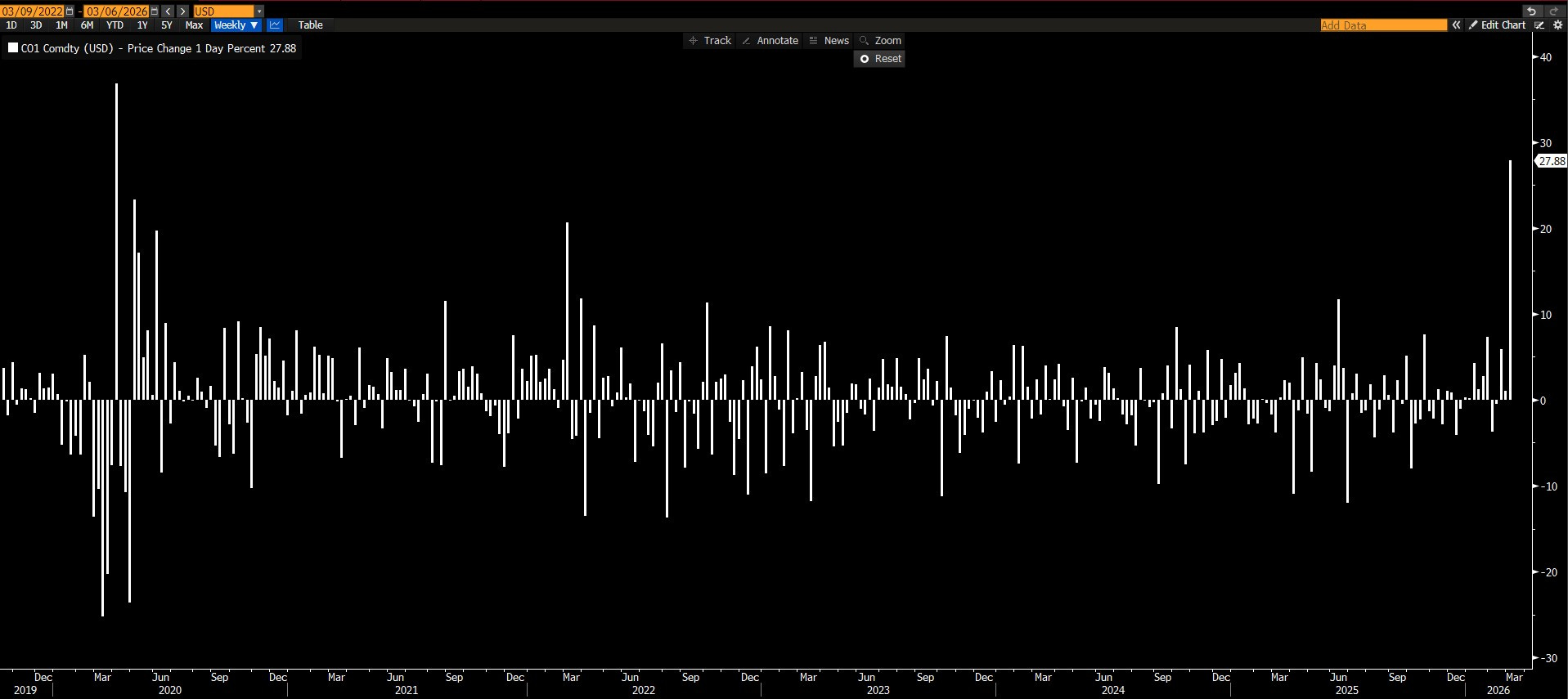Collapse panel with double chevron icon
1568x699 pixels.
(1456, 25)
